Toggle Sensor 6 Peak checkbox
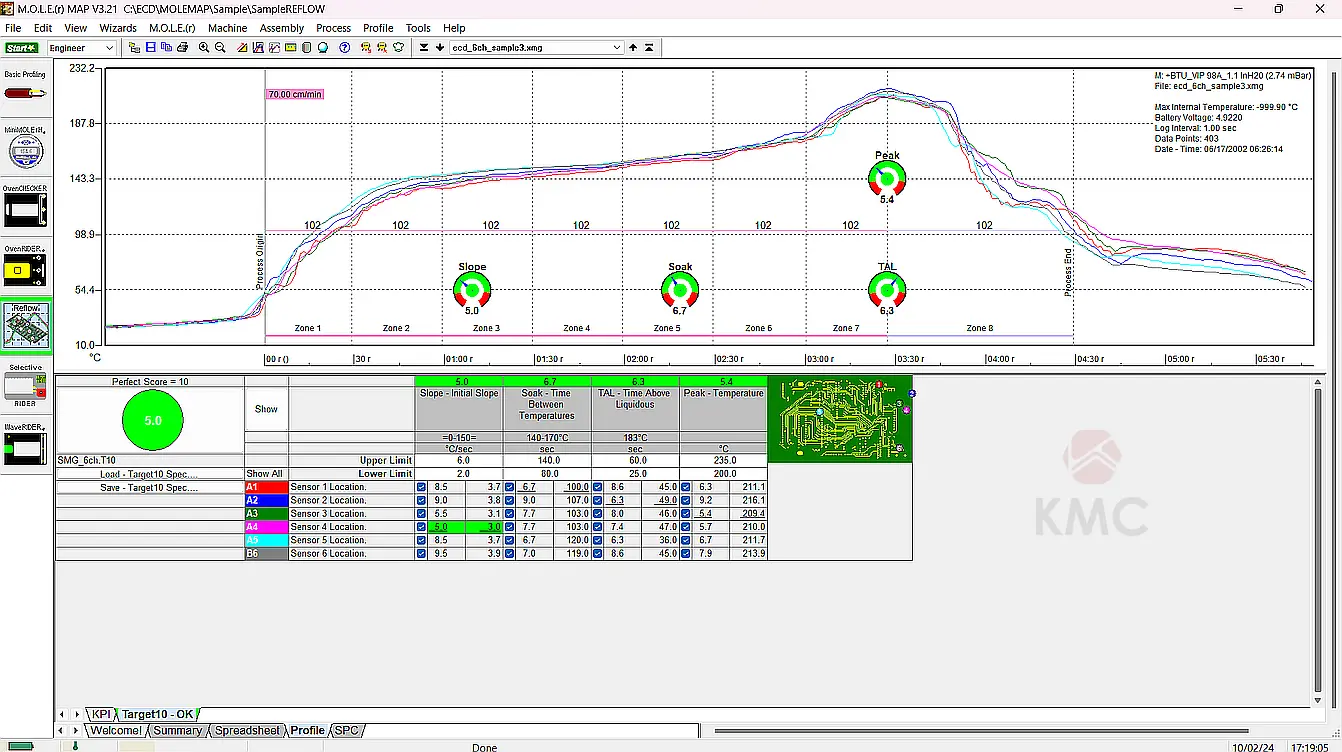This screenshot has height=752, width=1342. (686, 553)
